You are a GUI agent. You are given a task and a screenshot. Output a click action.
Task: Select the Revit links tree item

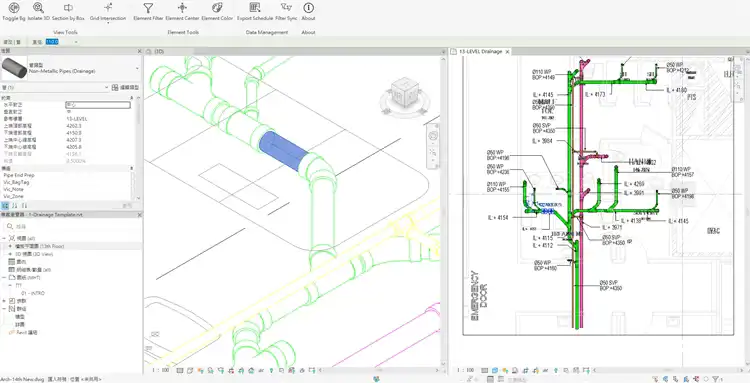click(x=27, y=332)
